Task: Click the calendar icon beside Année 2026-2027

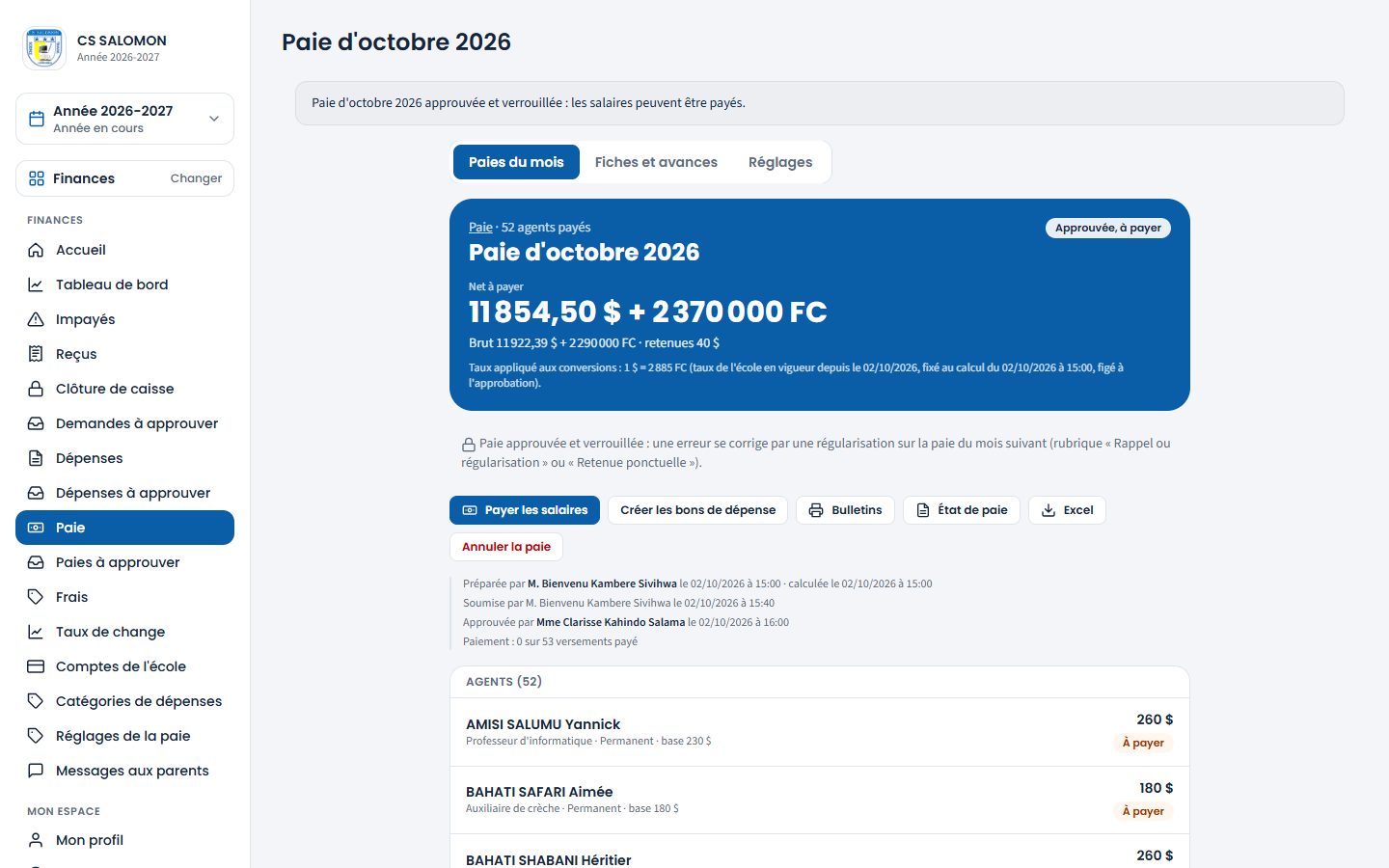Action: (37, 119)
